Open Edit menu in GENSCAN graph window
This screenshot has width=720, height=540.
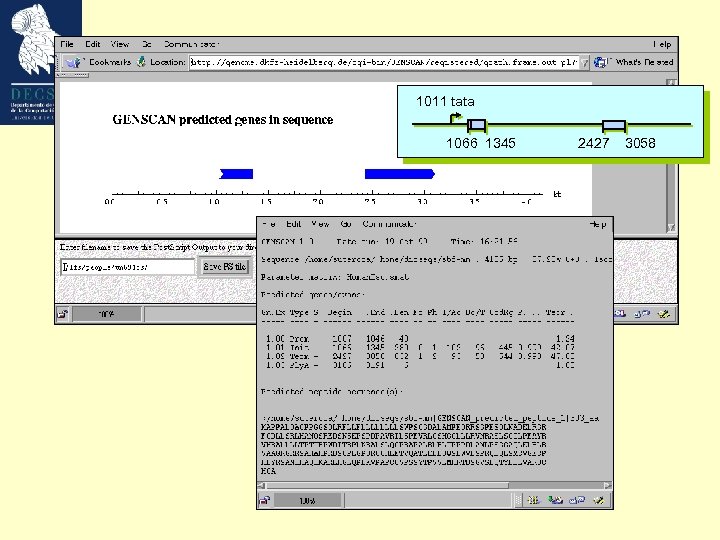pos(92,44)
